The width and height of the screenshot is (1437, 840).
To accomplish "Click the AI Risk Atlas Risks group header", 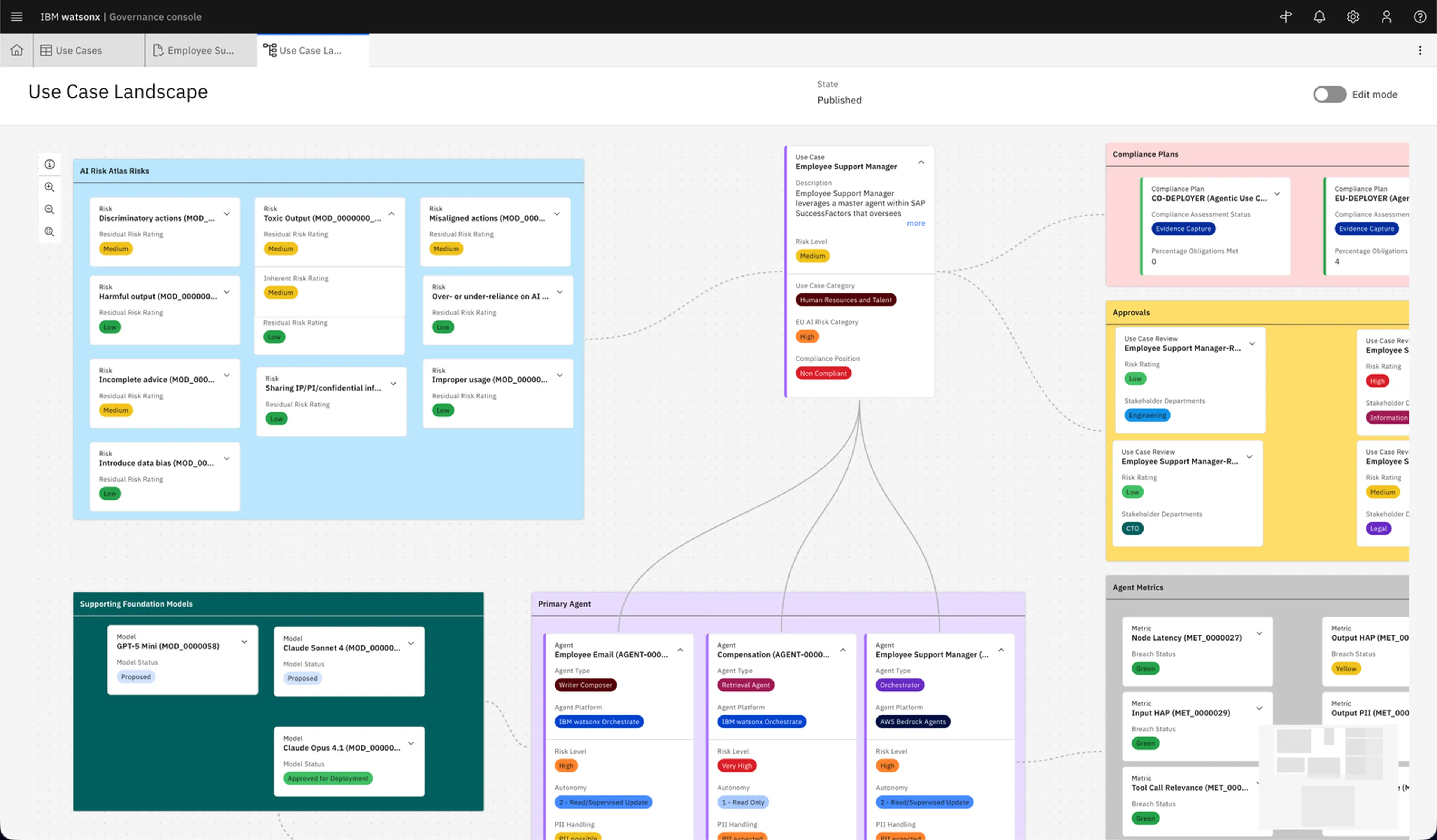I will coord(329,171).
